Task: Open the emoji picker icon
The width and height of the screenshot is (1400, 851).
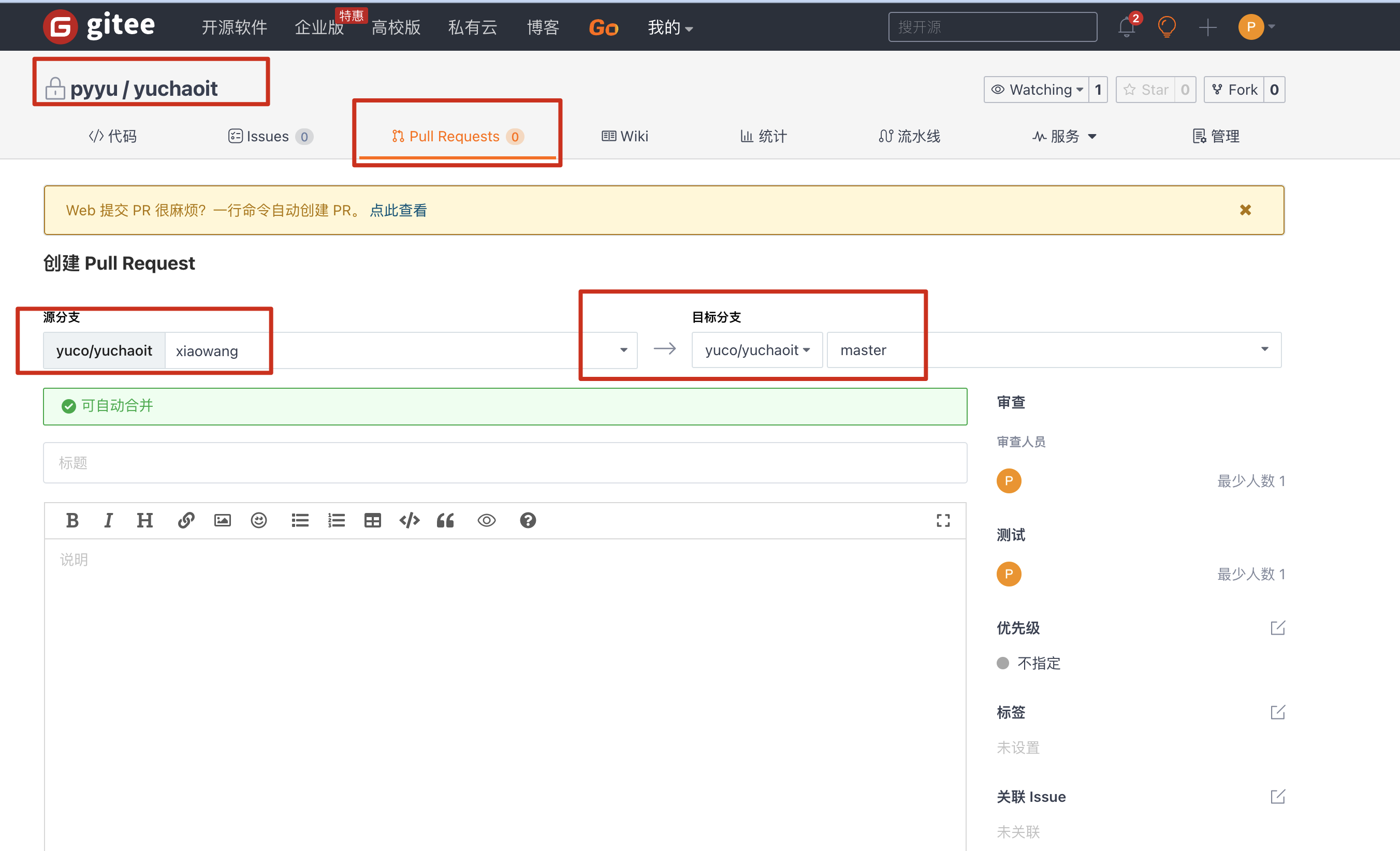Action: click(x=258, y=520)
